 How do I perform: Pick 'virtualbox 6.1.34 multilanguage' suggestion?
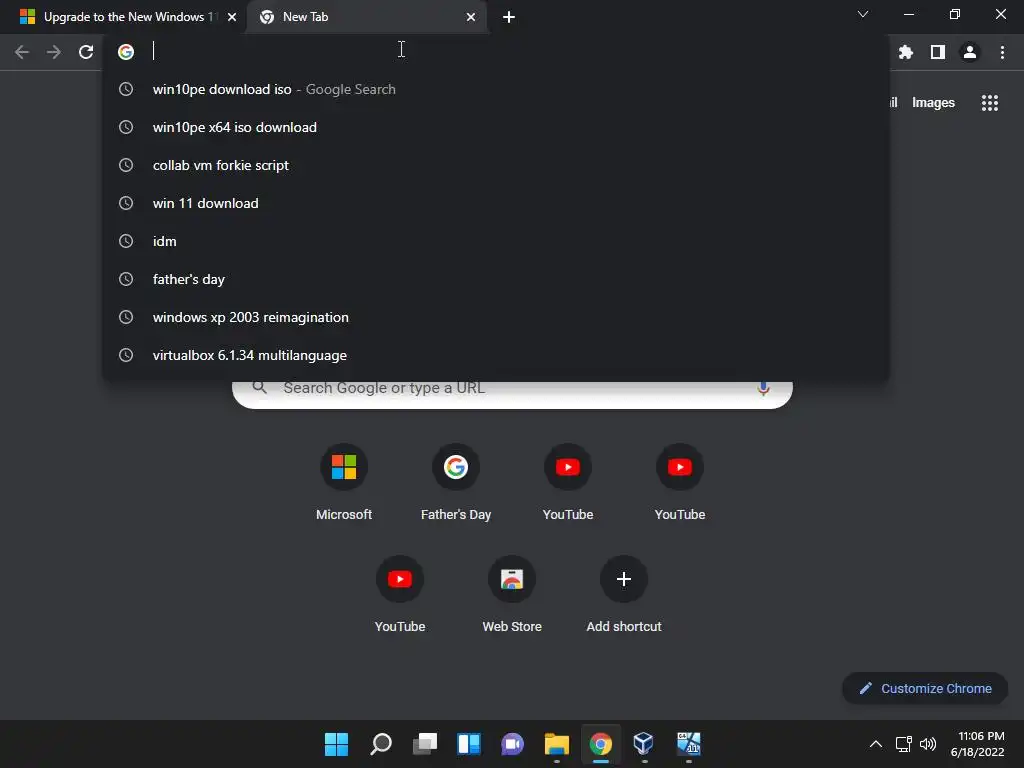[496, 355]
